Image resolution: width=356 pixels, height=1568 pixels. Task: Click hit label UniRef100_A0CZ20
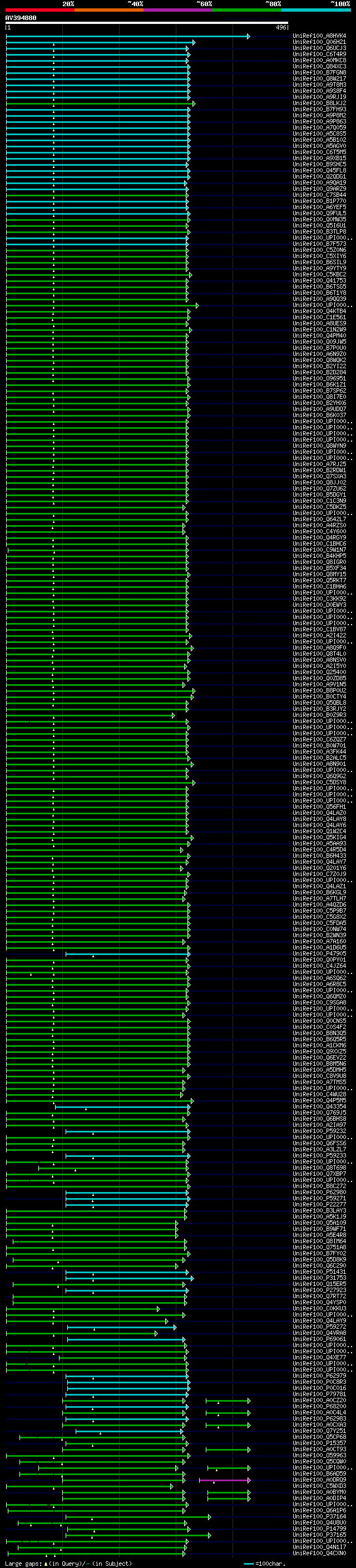pyautogui.click(x=319, y=1400)
